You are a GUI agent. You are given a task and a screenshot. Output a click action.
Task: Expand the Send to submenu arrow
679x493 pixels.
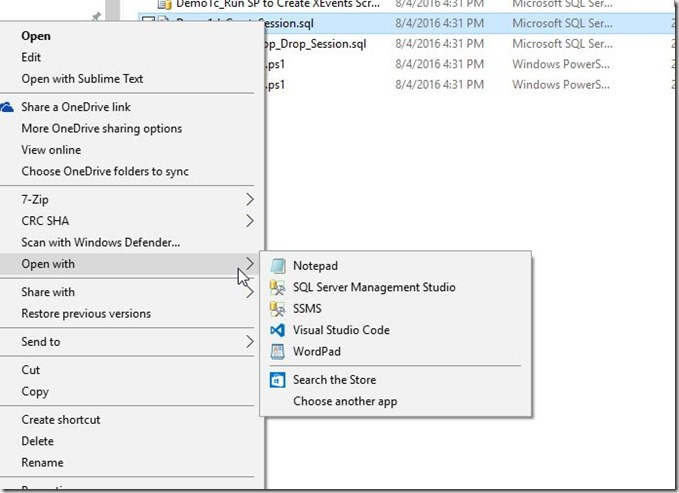[x=249, y=342]
